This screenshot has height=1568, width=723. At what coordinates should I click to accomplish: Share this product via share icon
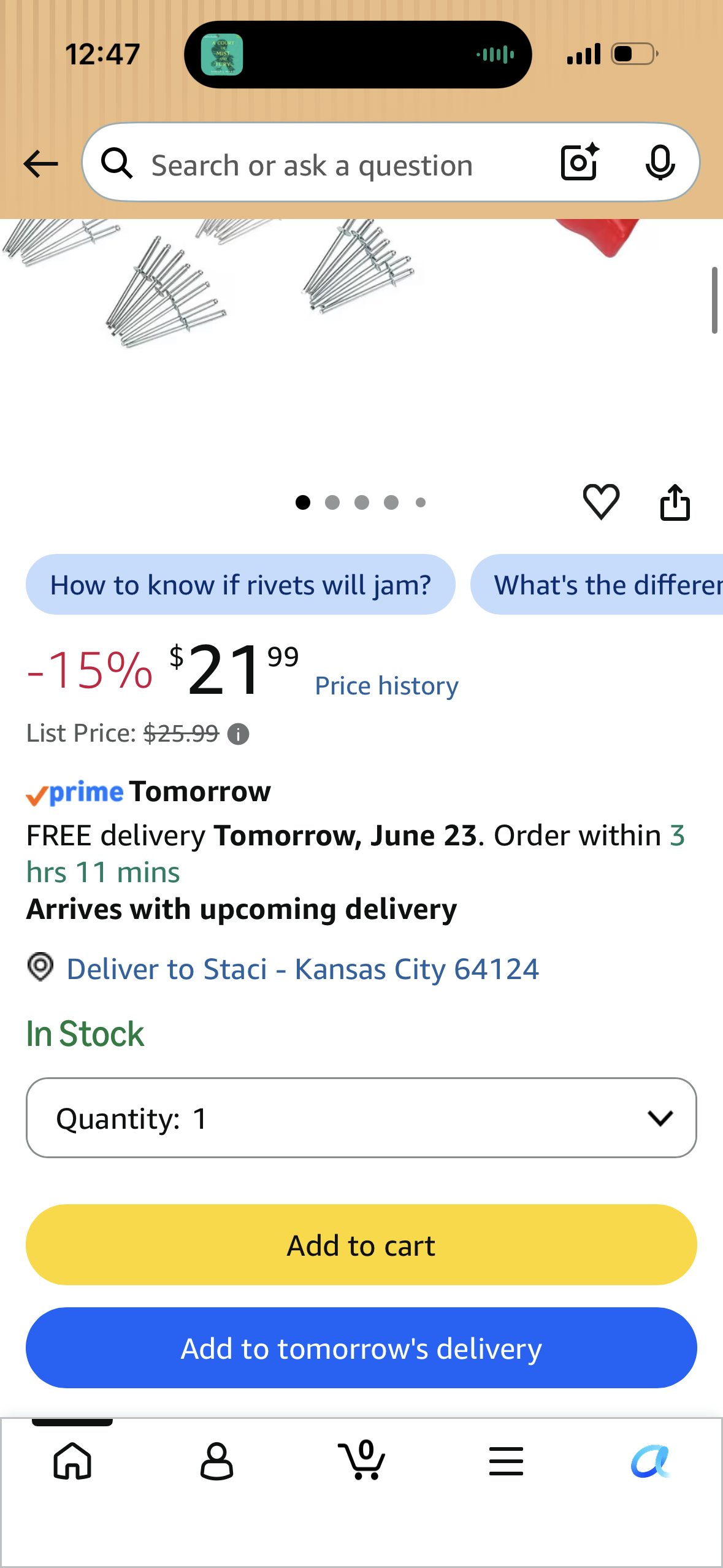tap(675, 502)
